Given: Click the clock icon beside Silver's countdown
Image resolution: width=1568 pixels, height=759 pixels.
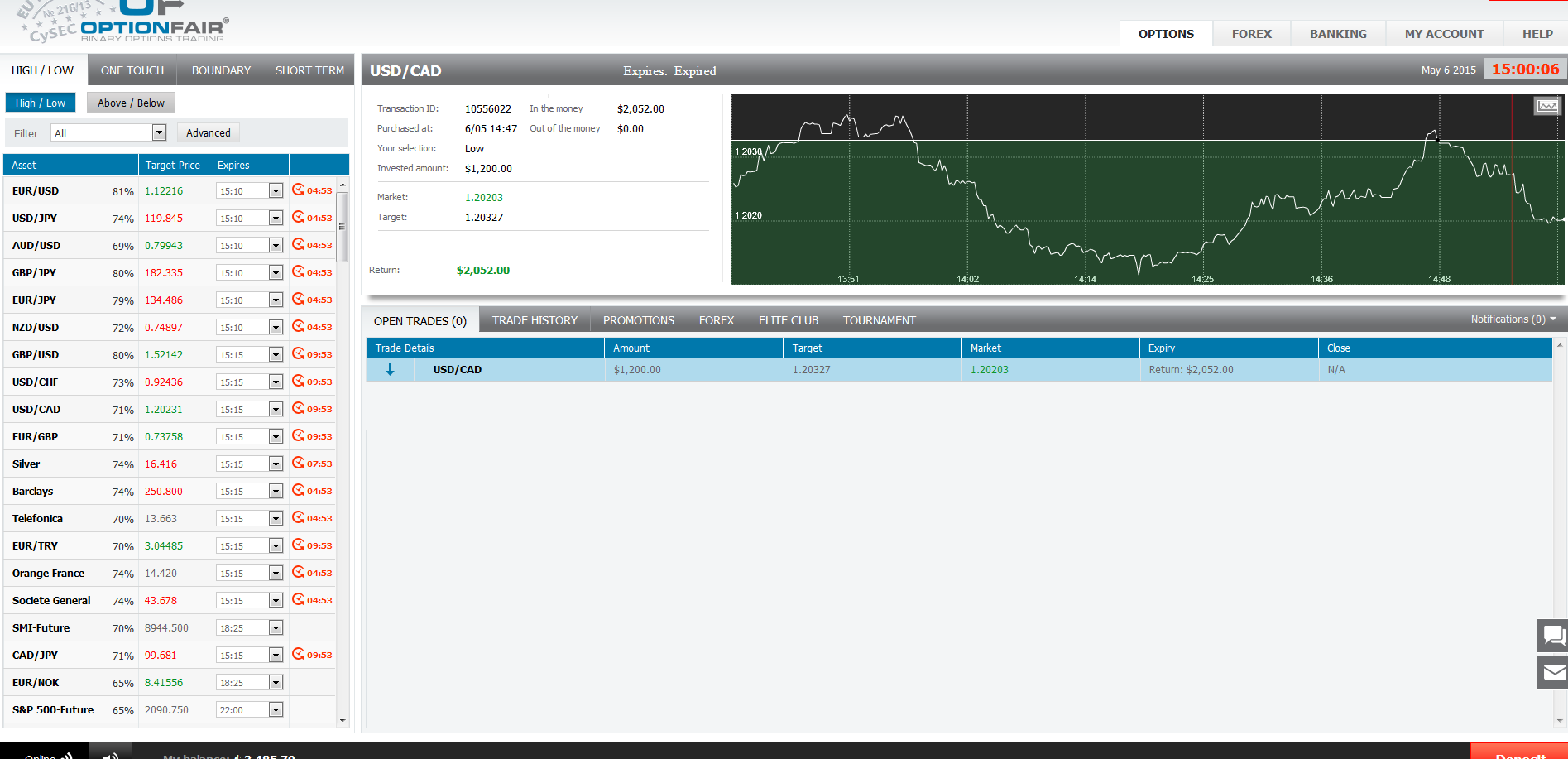Looking at the screenshot, I should click(x=298, y=463).
